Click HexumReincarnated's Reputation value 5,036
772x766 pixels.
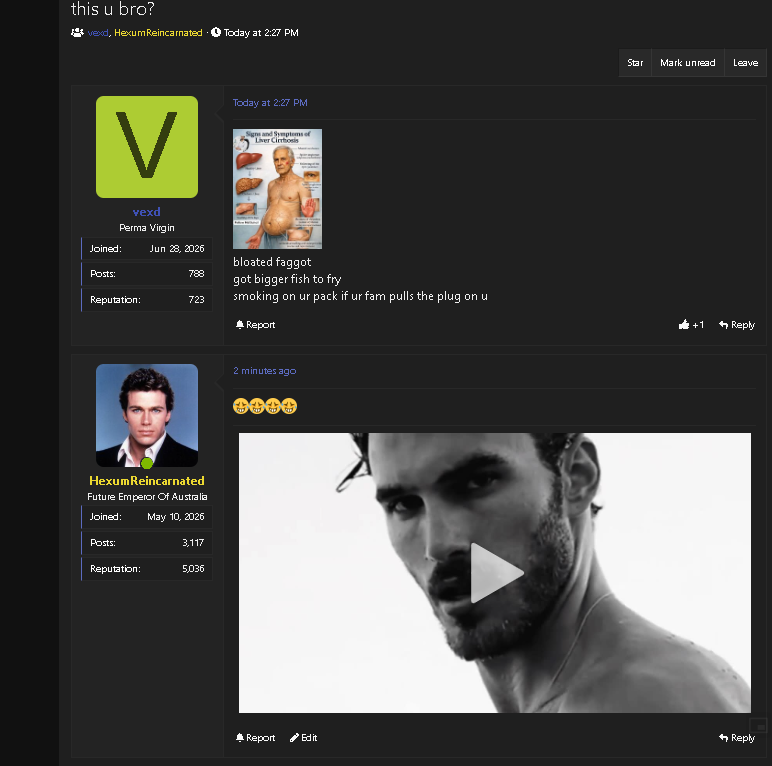(x=193, y=569)
